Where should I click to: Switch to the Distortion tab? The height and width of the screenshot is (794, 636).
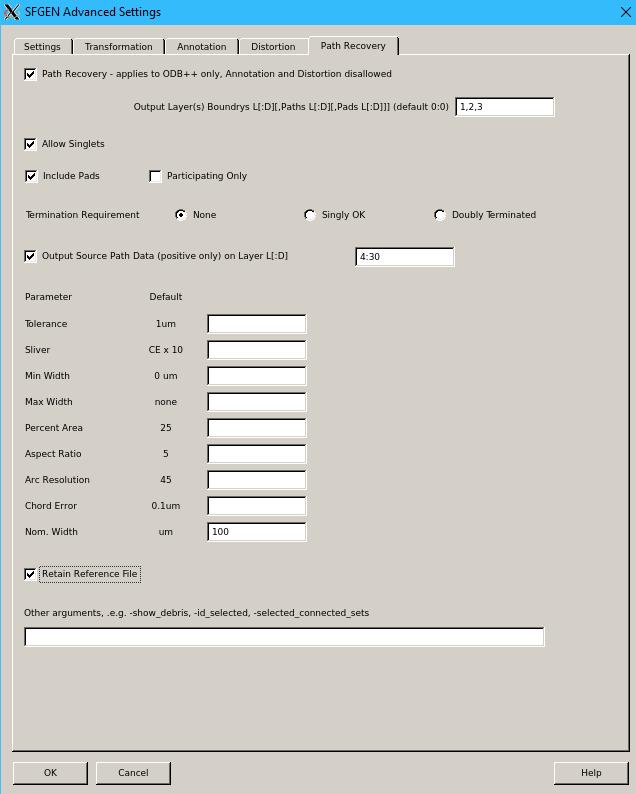[273, 47]
